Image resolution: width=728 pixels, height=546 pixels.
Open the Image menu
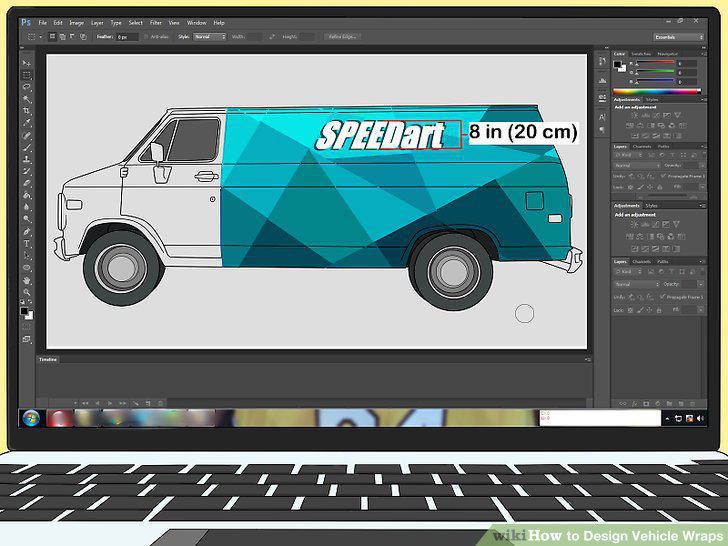click(x=76, y=23)
